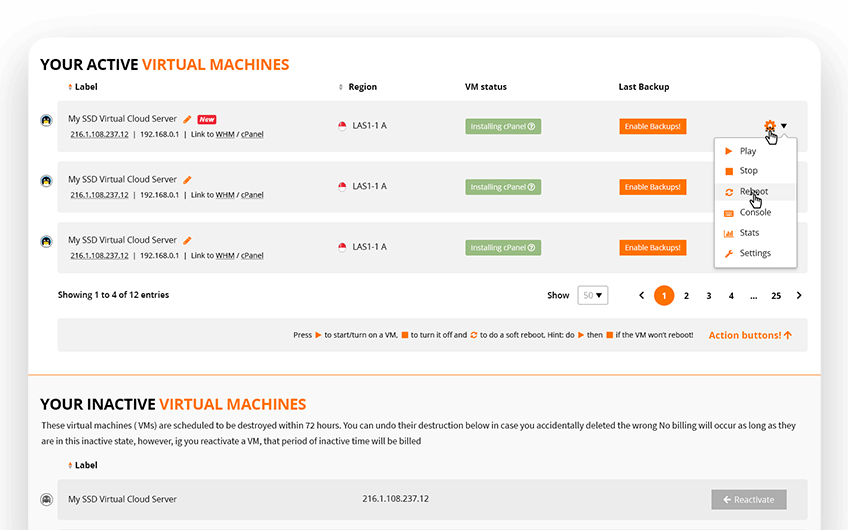Image resolution: width=848 pixels, height=530 pixels.
Task: Click the Linux icon of the New-tagged server row
Action: pos(47,120)
